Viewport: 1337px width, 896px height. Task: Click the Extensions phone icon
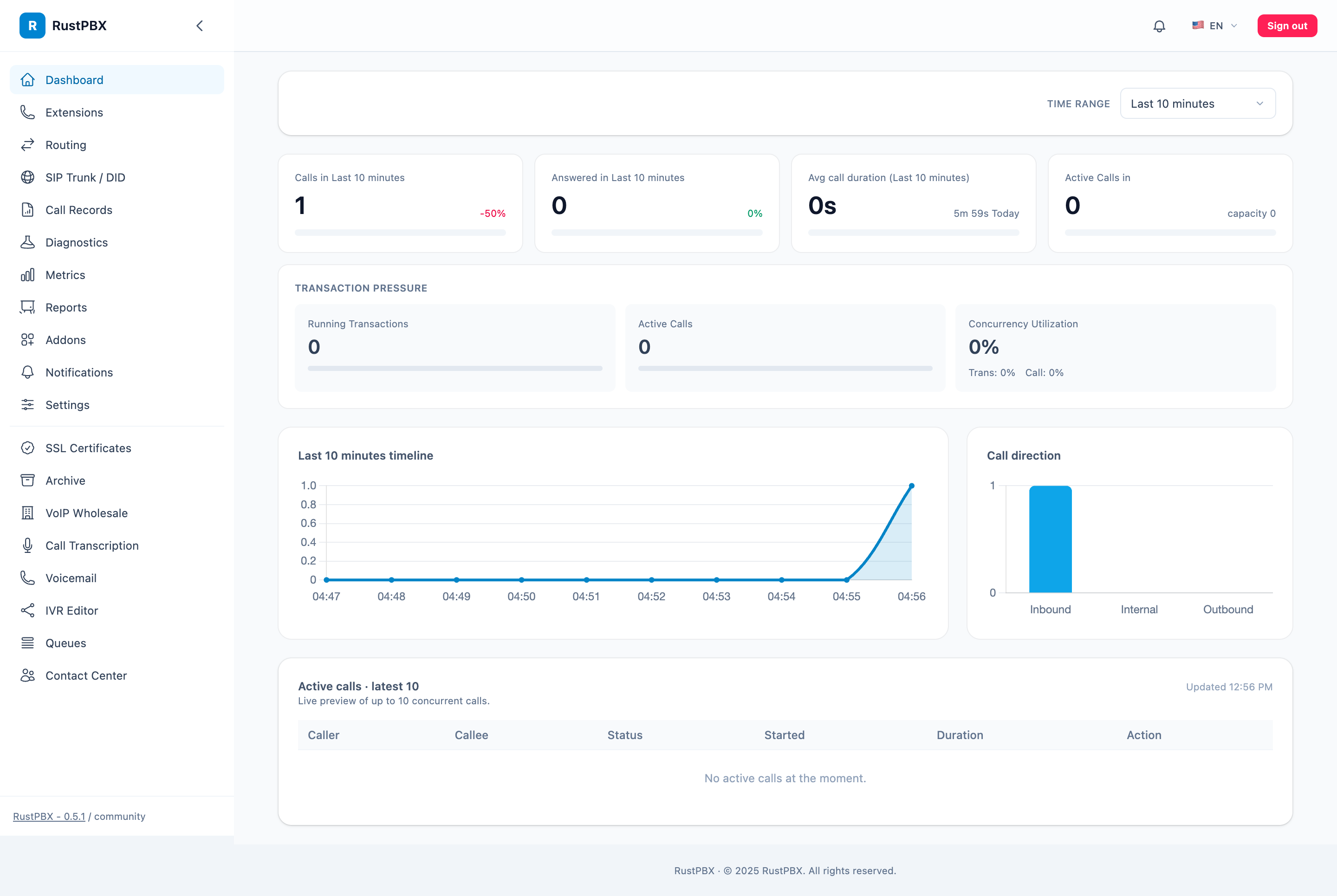27,112
